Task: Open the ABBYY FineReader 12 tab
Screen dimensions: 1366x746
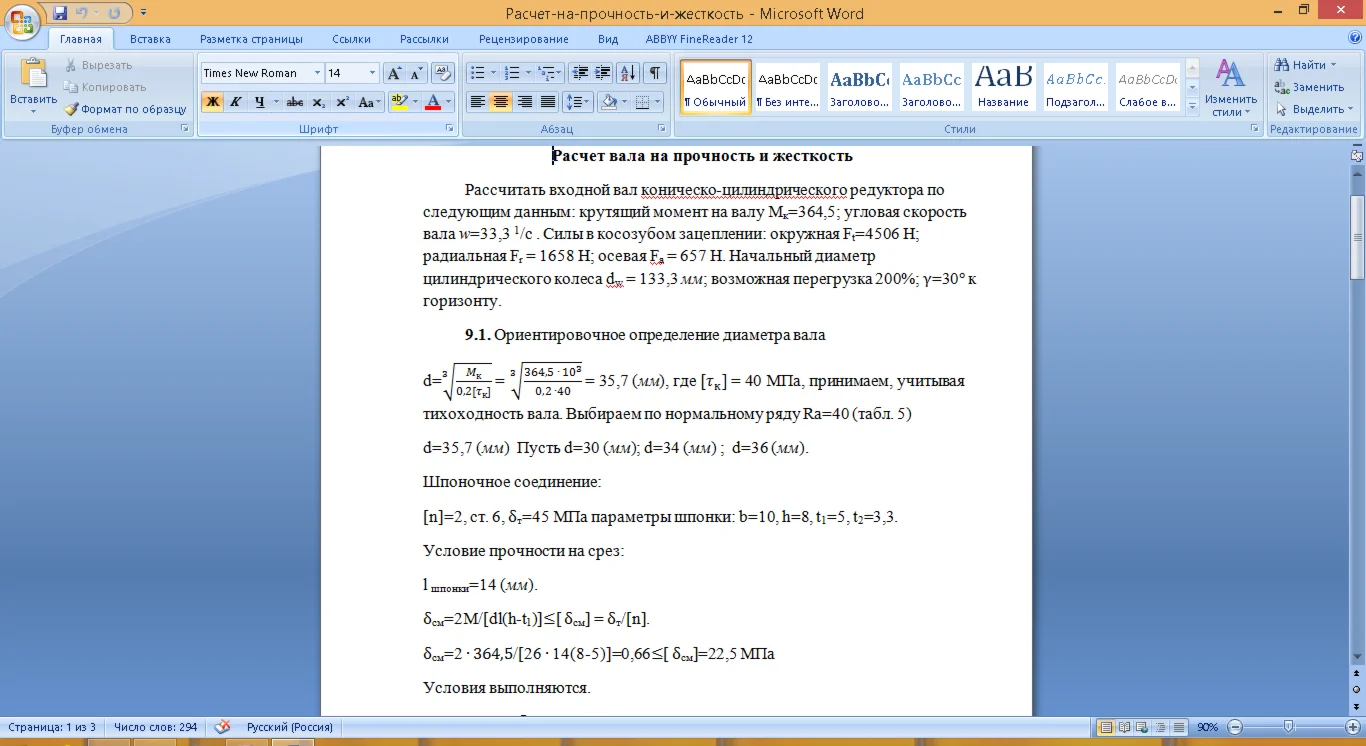Action: pos(700,39)
